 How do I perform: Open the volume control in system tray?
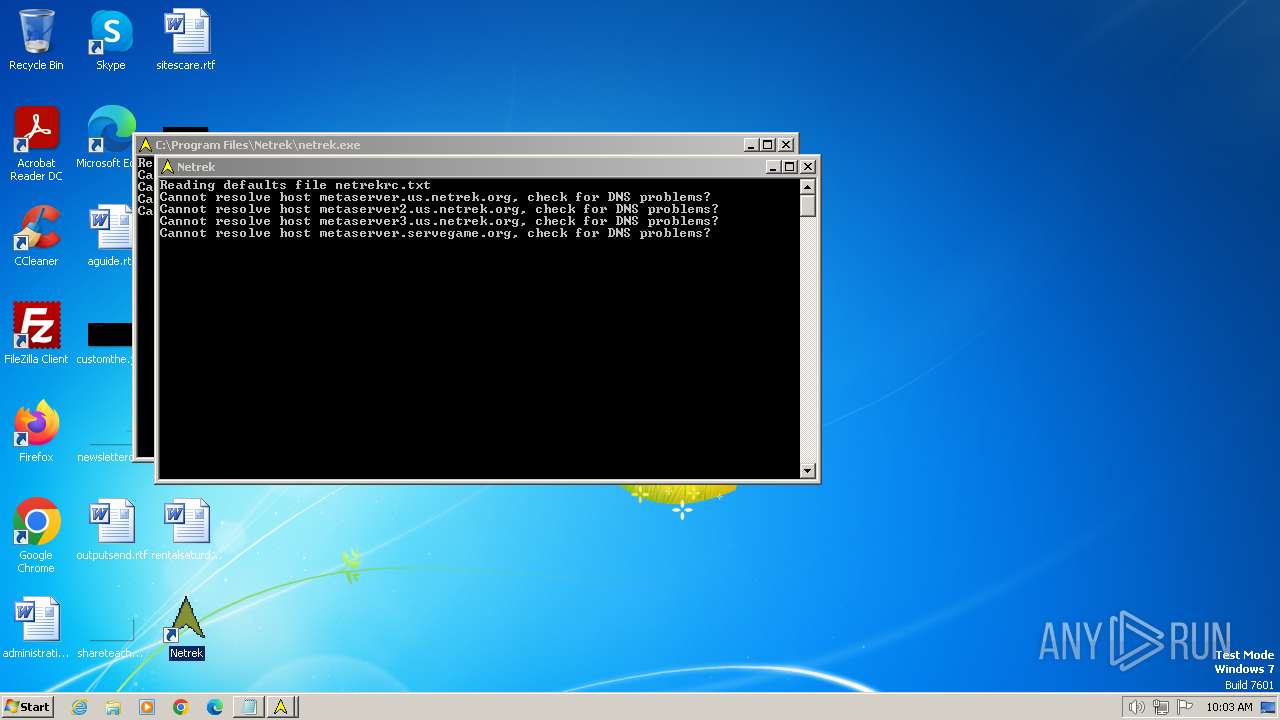pos(1136,707)
